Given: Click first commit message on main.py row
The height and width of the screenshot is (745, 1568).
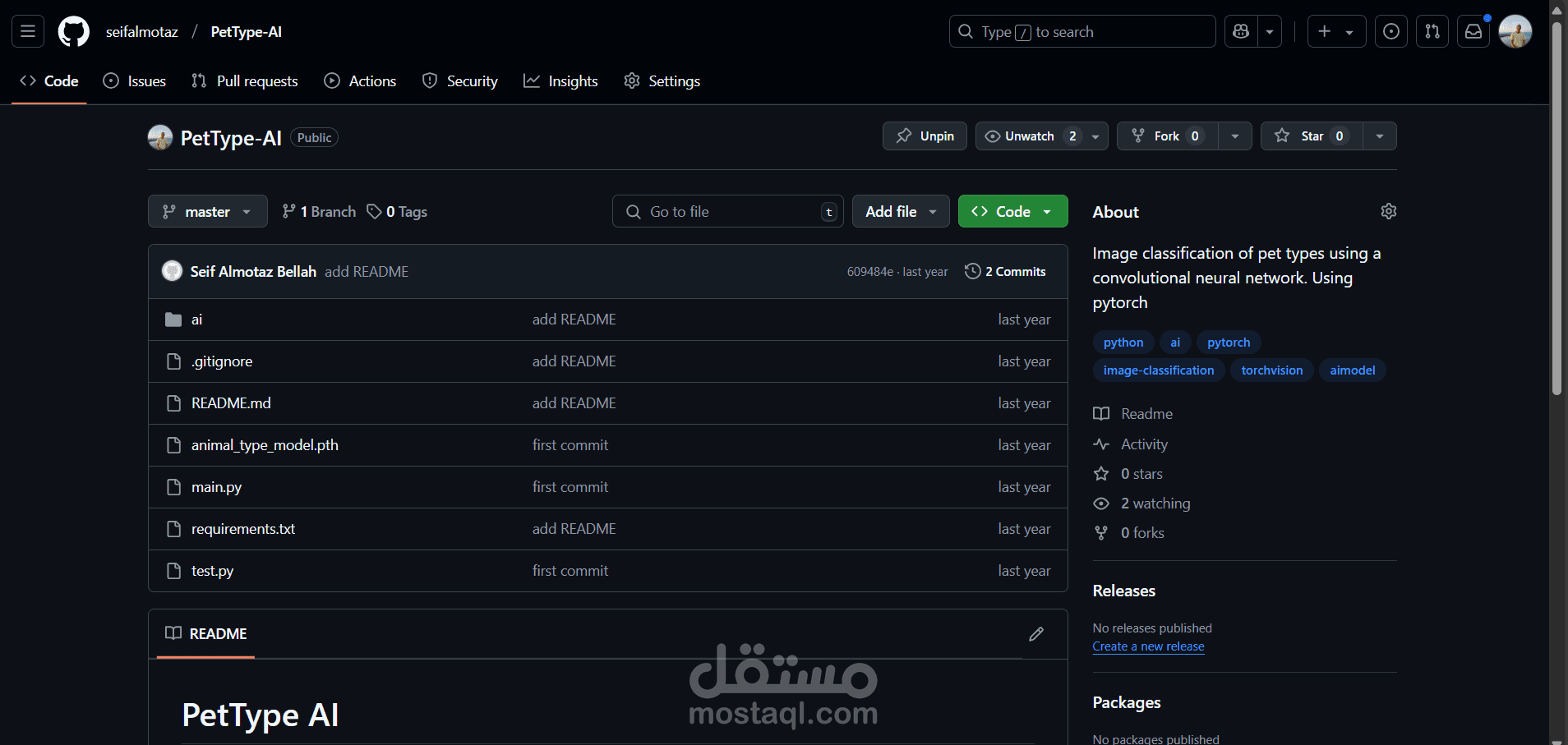Looking at the screenshot, I should pyautogui.click(x=570, y=487).
